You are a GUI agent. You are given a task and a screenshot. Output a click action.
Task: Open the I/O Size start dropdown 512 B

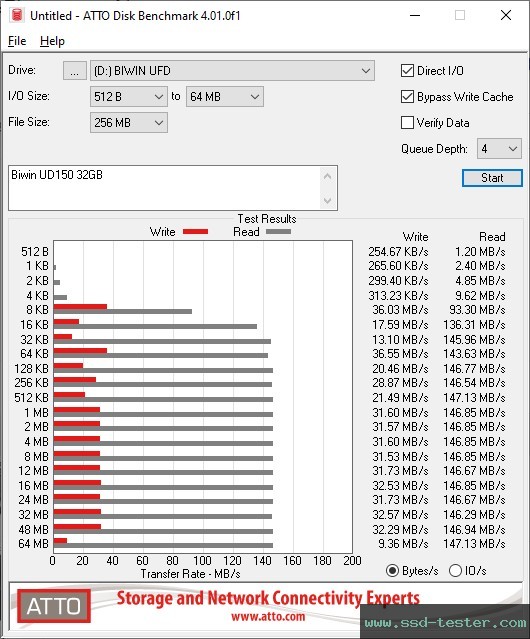pyautogui.click(x=129, y=97)
